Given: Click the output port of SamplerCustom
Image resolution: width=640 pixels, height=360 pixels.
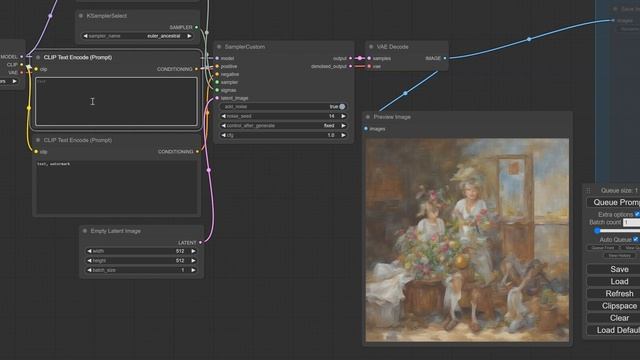Looking at the screenshot, I should (x=351, y=58).
